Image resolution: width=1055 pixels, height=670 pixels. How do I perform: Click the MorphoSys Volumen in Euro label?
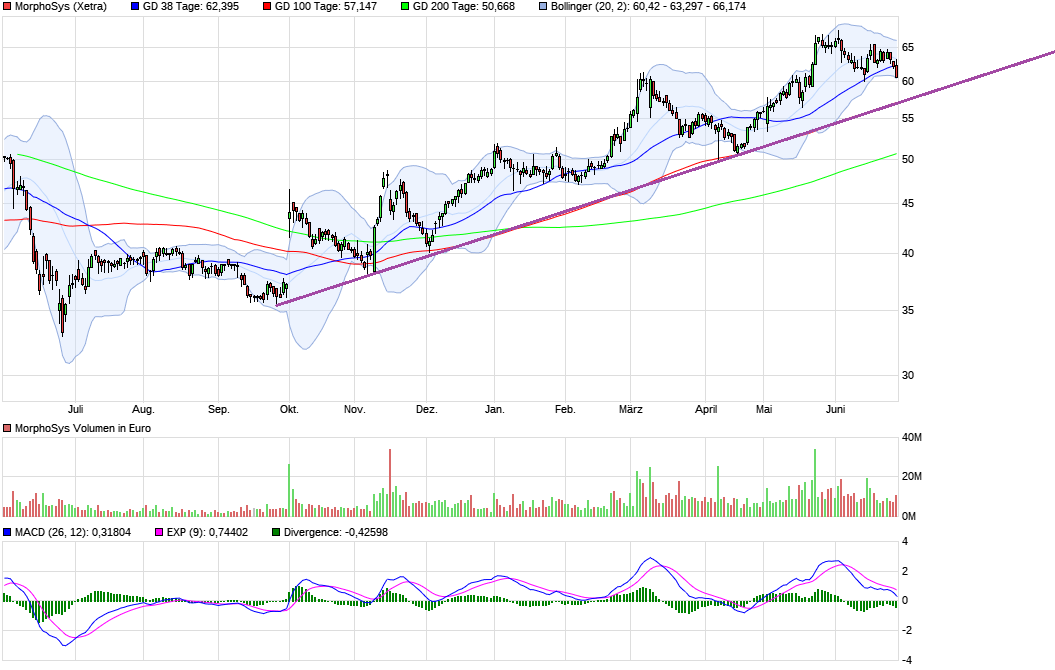[x=83, y=429]
